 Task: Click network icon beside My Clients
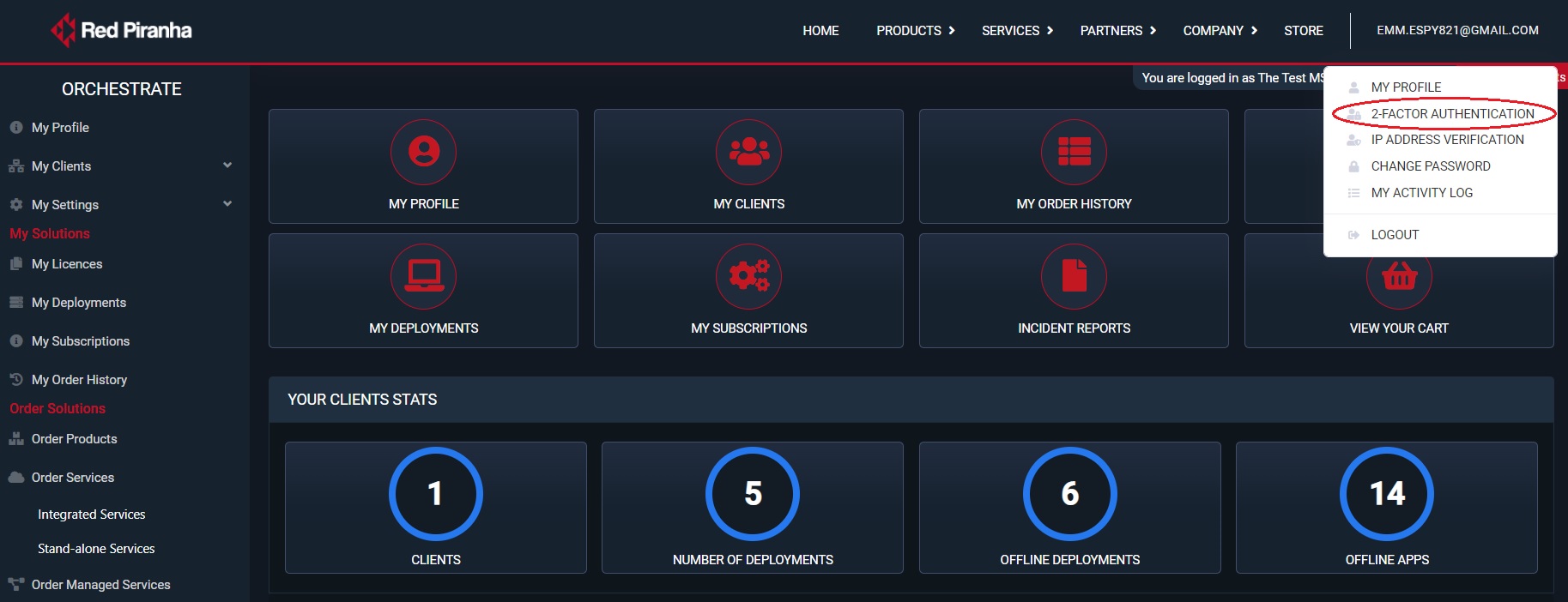tap(16, 166)
